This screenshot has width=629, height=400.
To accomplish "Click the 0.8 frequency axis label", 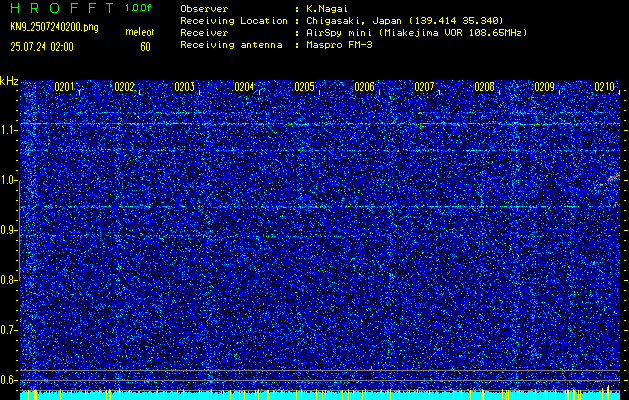I will 8,280.
